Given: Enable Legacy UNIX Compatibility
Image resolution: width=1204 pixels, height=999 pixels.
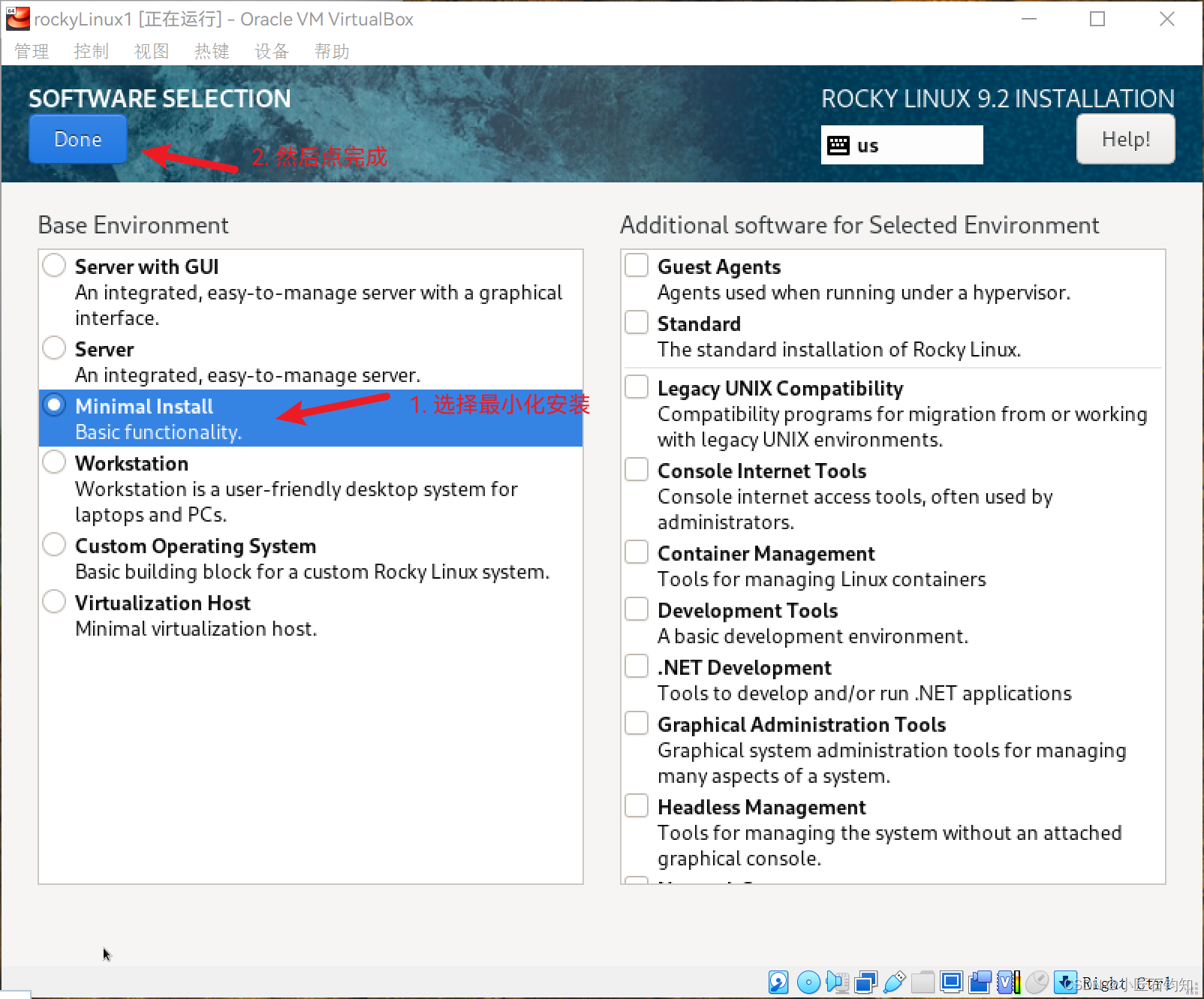Looking at the screenshot, I should [637, 387].
